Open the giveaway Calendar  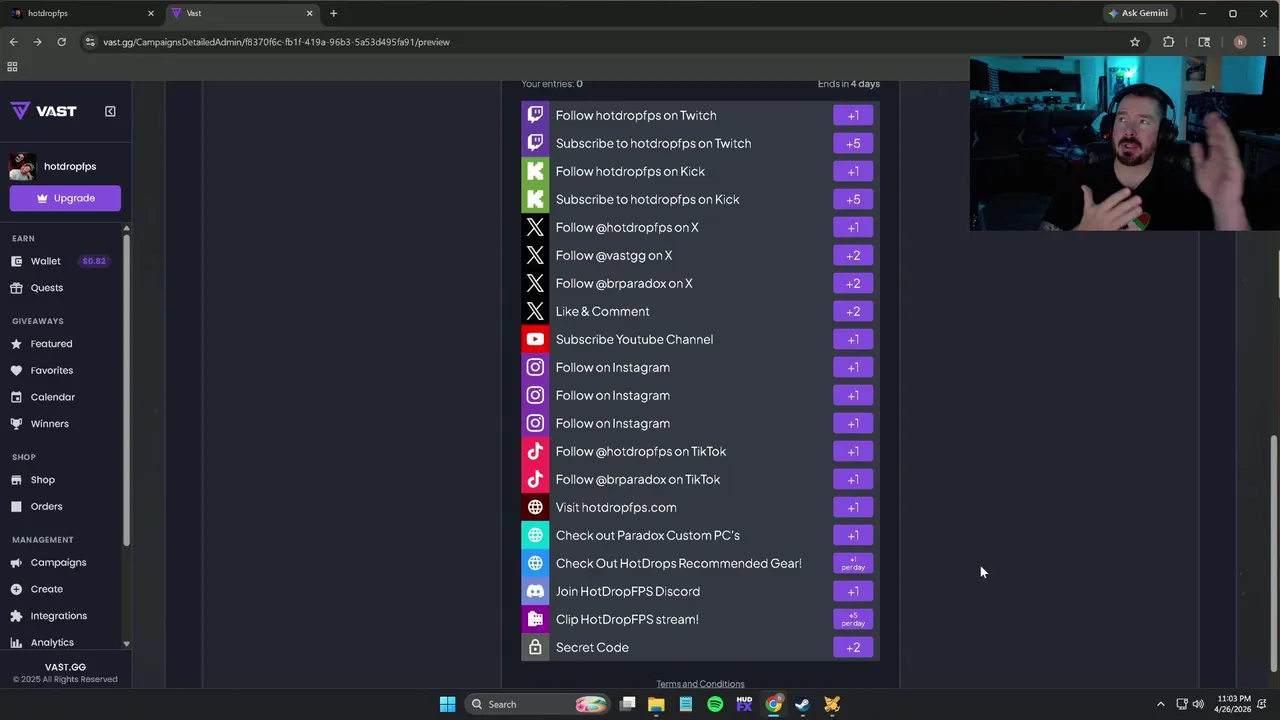point(52,397)
